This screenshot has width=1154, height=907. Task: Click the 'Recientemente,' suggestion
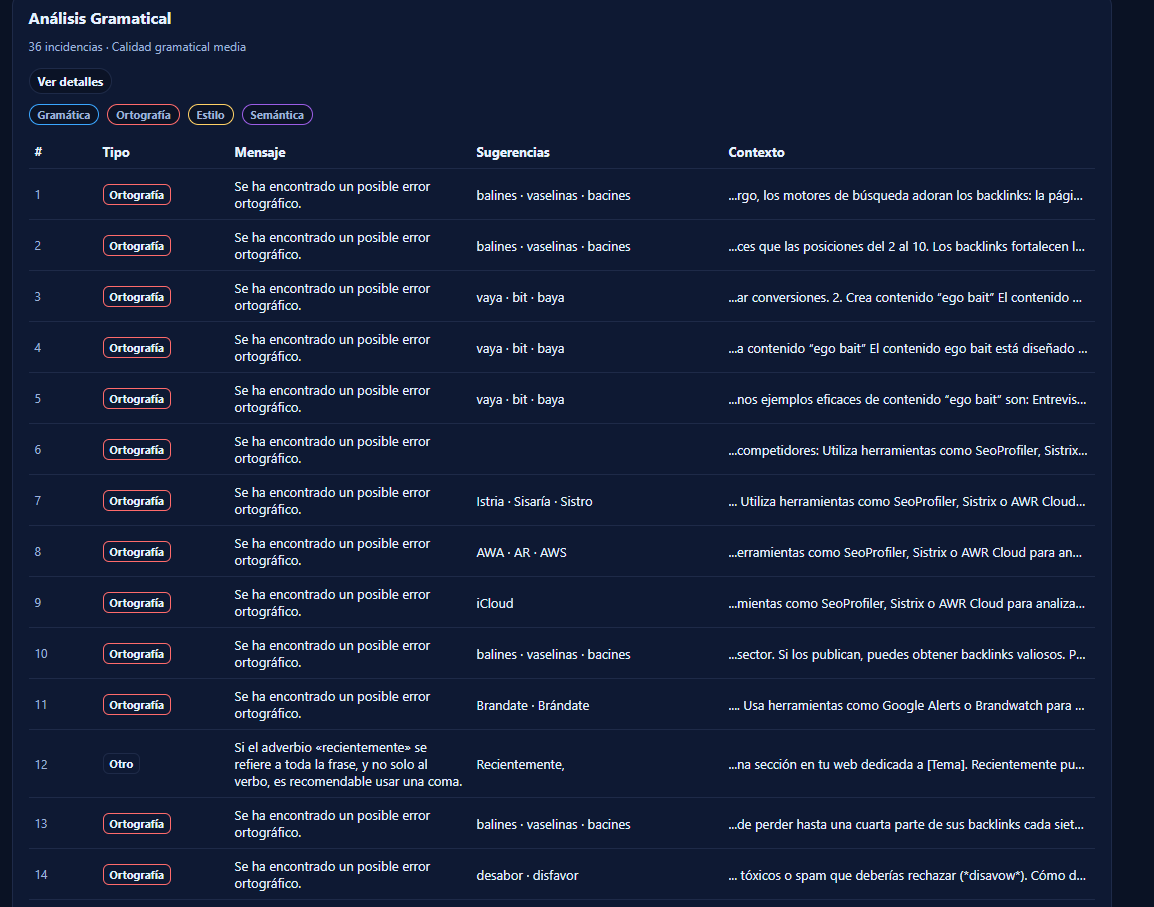coord(520,764)
